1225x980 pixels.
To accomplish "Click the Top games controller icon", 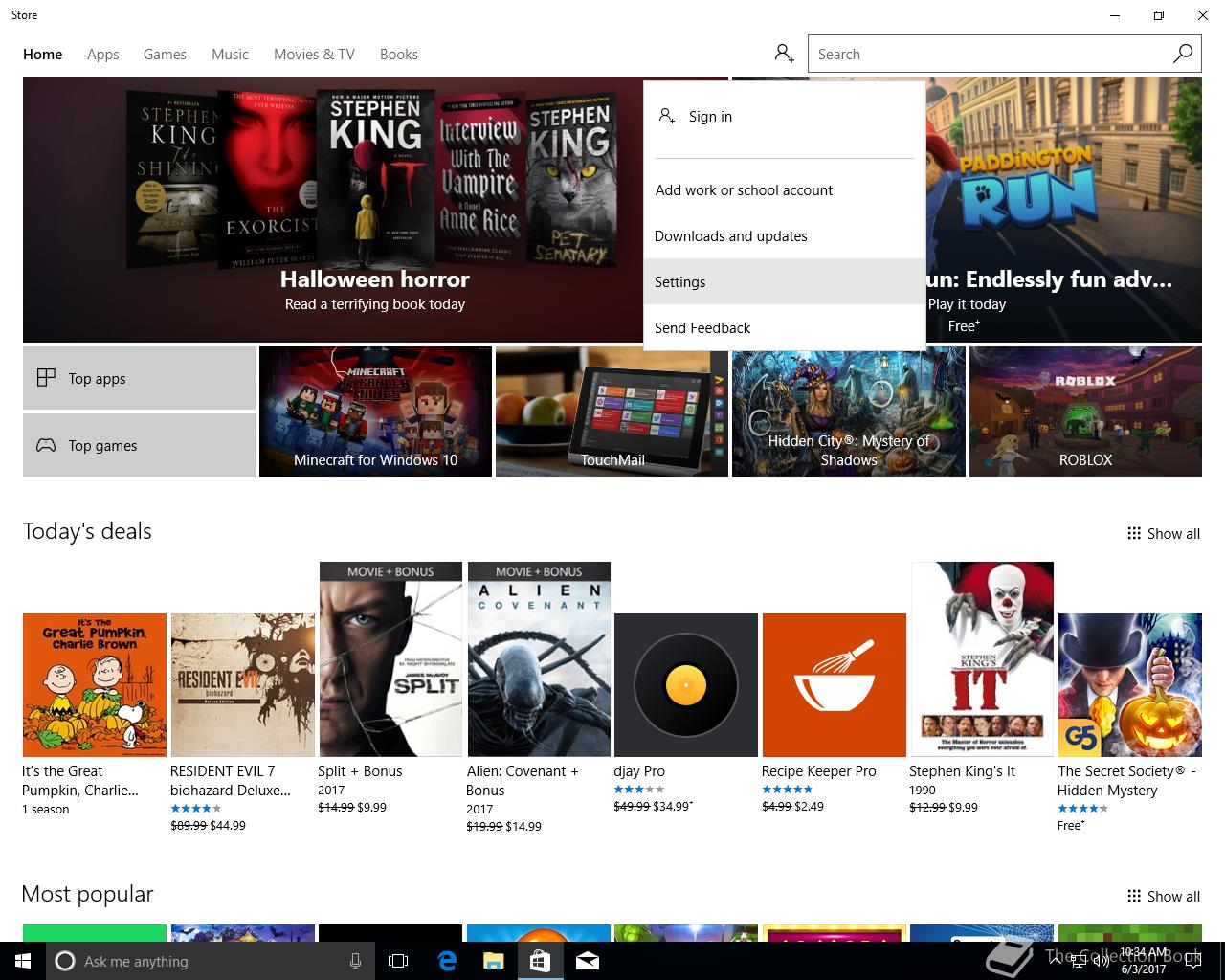I will pos(46,445).
